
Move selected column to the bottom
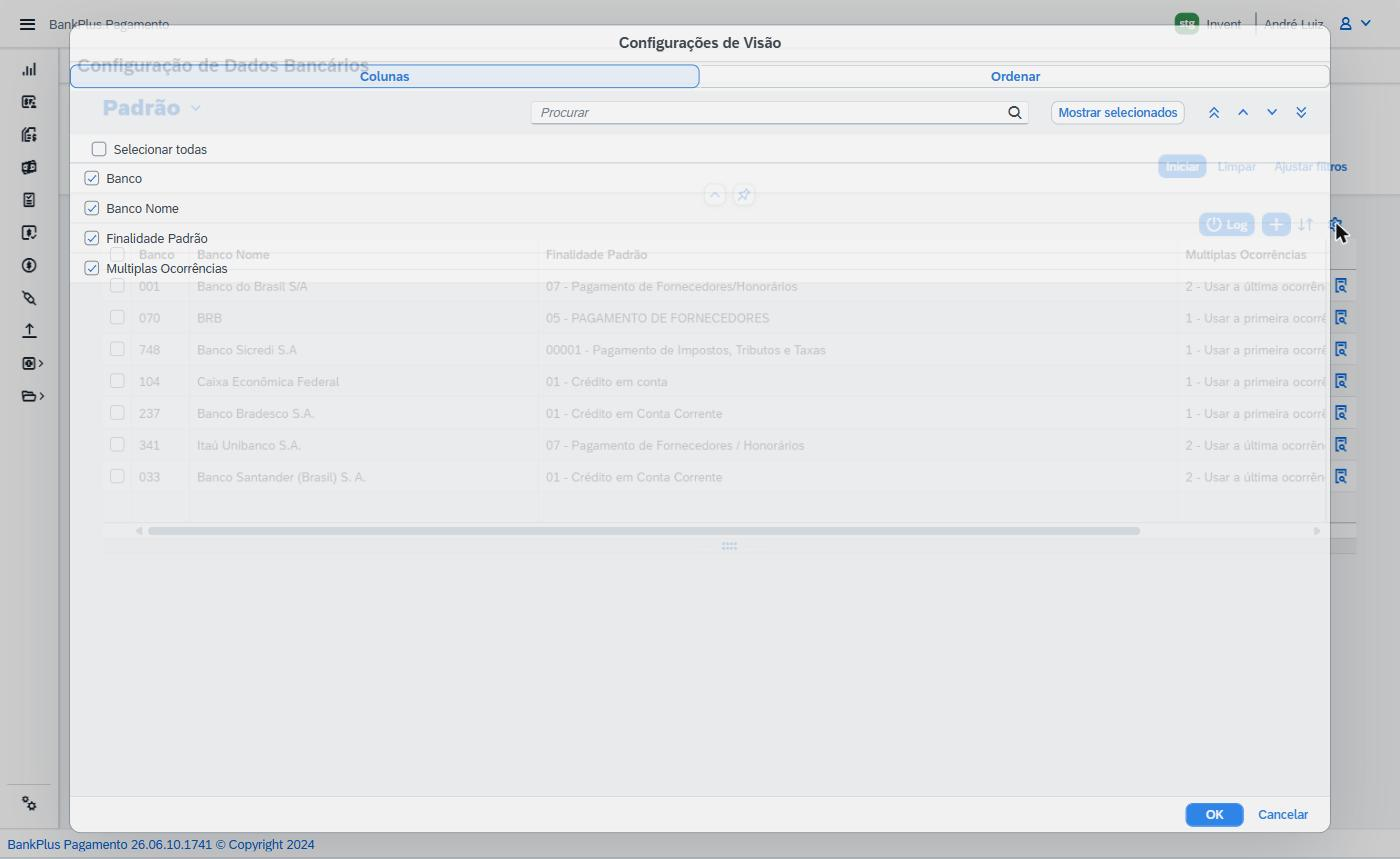(1301, 113)
